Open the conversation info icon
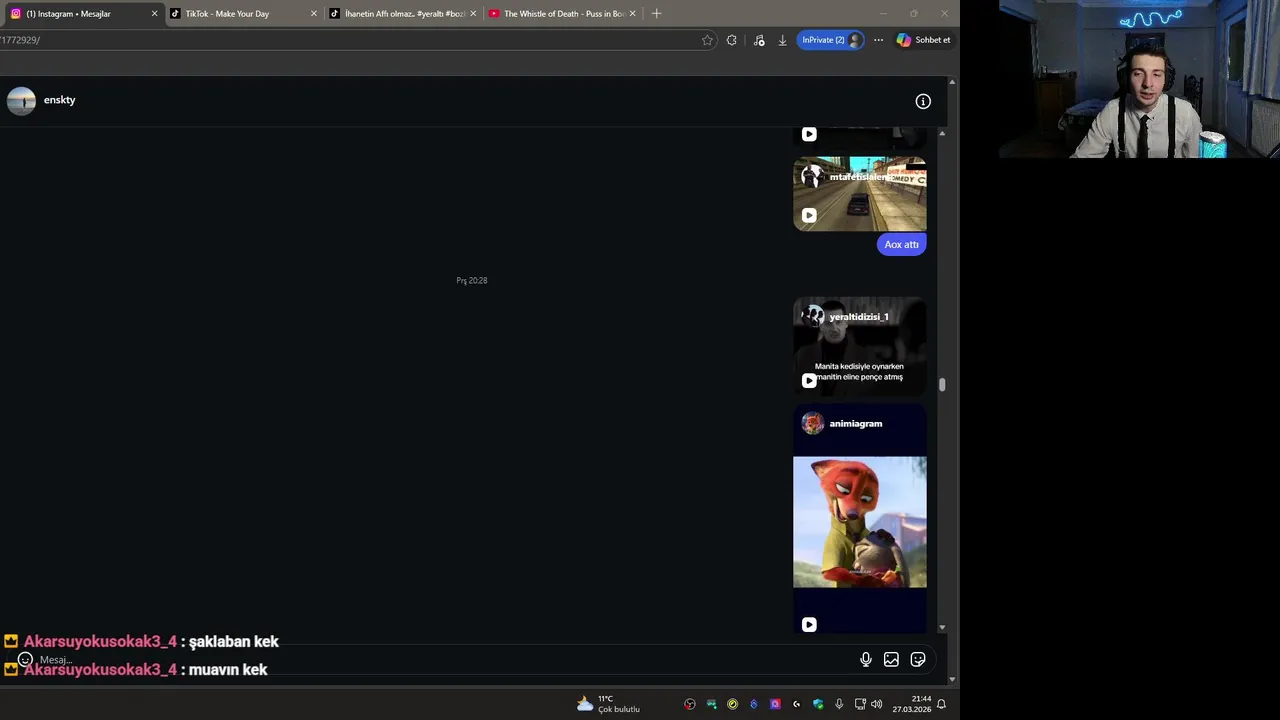The image size is (1280, 720). click(x=923, y=101)
